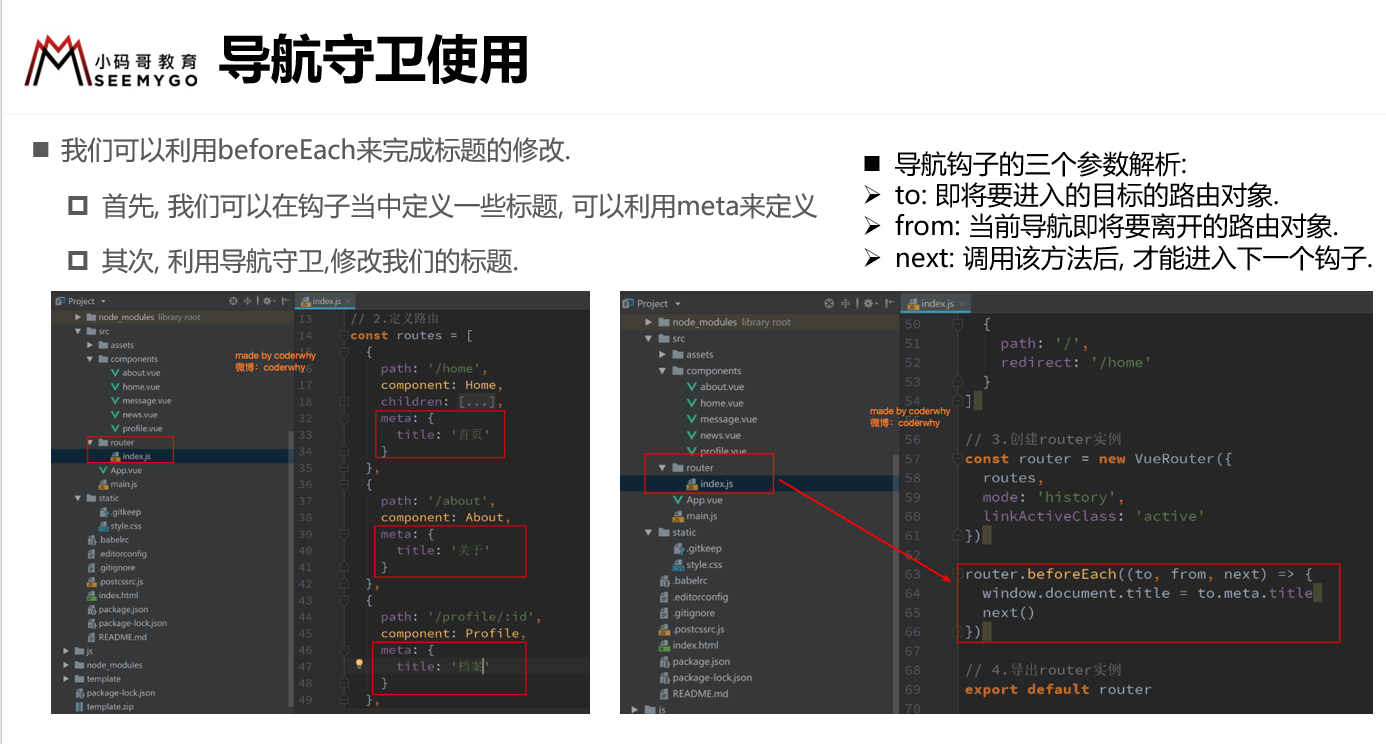Open template.zip in left project tree
The height and width of the screenshot is (744, 1386).
pyautogui.click(x=109, y=706)
